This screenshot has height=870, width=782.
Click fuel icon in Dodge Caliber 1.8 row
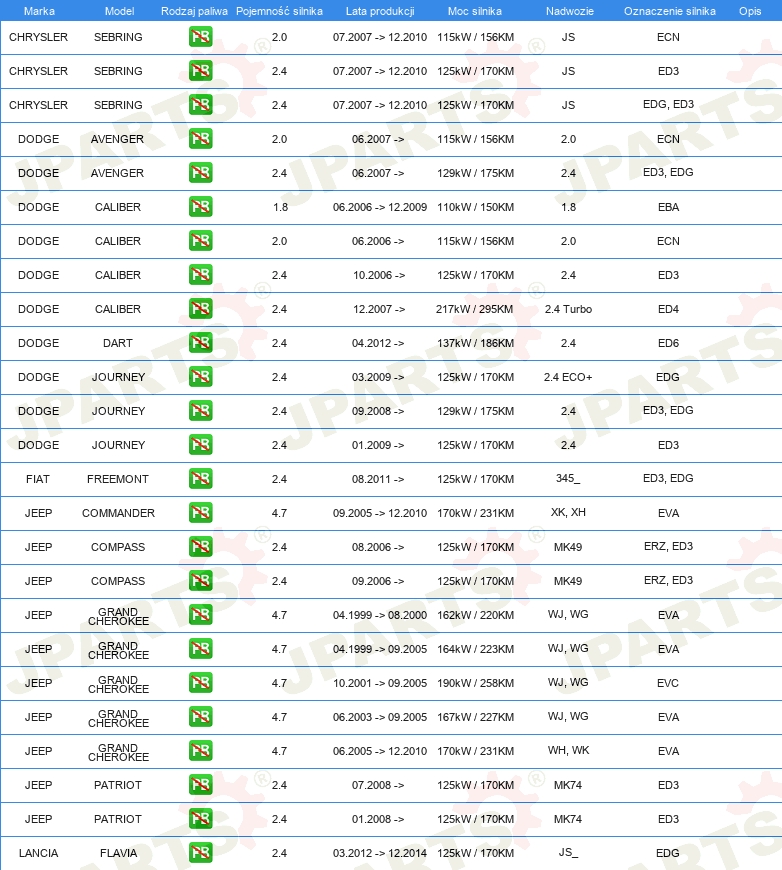[x=200, y=207]
